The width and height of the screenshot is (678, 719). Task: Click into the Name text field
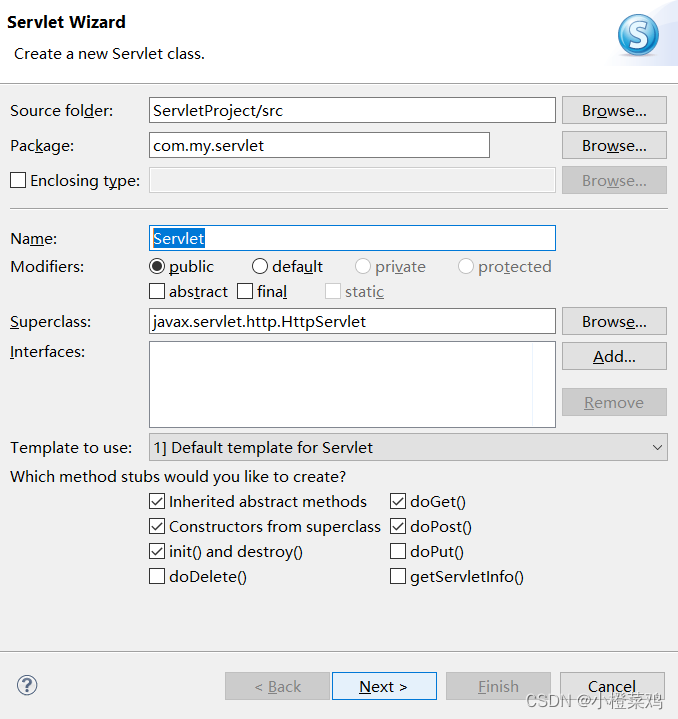[x=352, y=238]
